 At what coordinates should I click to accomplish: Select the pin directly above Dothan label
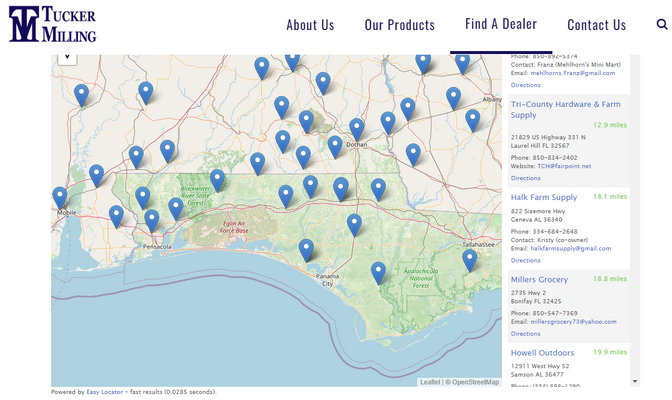pos(357,130)
